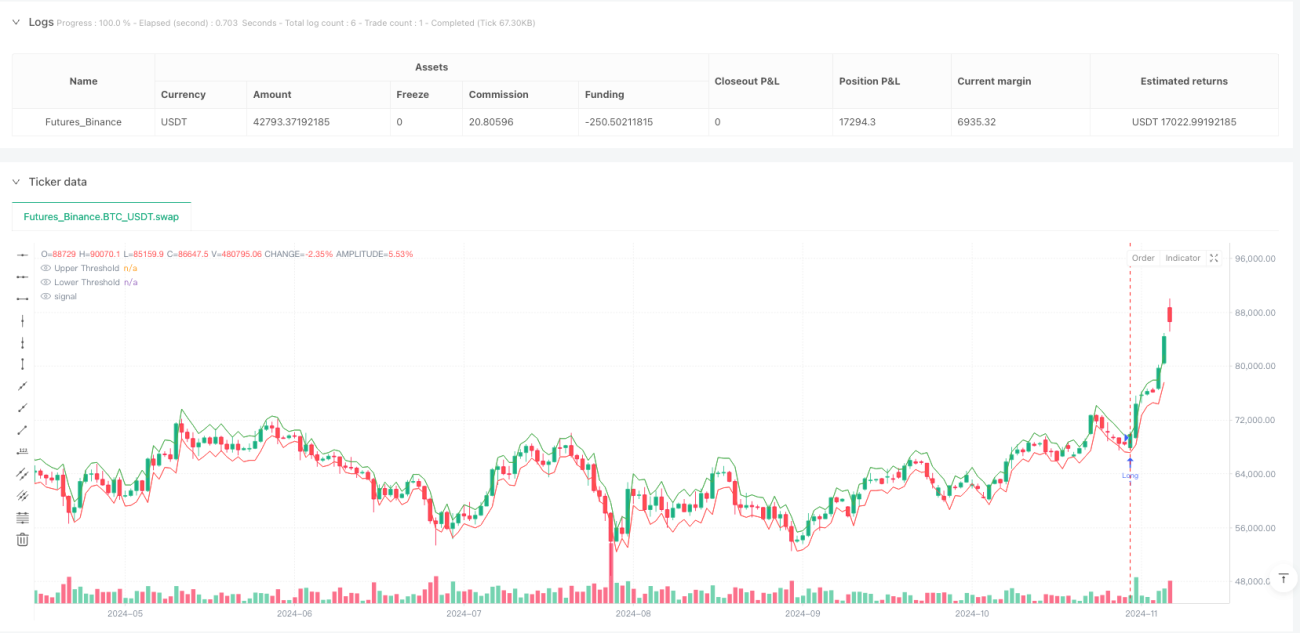Click the Futures_Binance row name cell
Image resolution: width=1300 pixels, height=633 pixels.
(x=84, y=122)
